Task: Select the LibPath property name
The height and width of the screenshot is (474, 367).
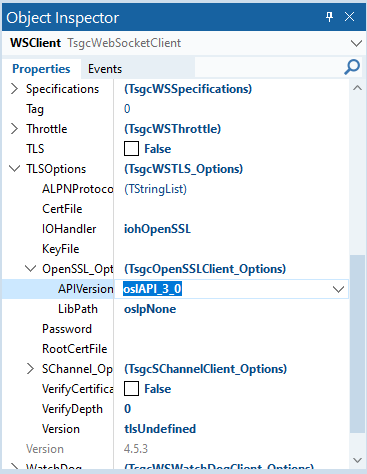Action: click(x=78, y=309)
